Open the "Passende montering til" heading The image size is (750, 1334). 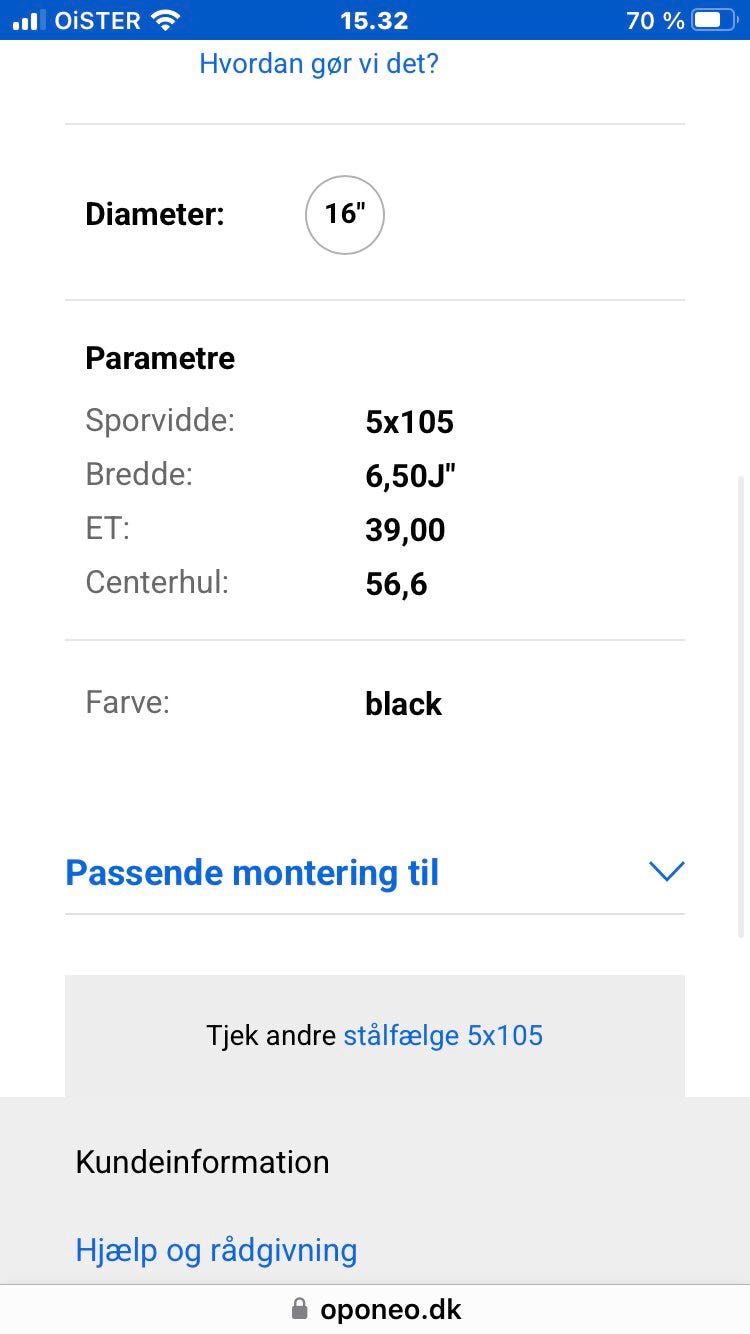[x=252, y=873]
